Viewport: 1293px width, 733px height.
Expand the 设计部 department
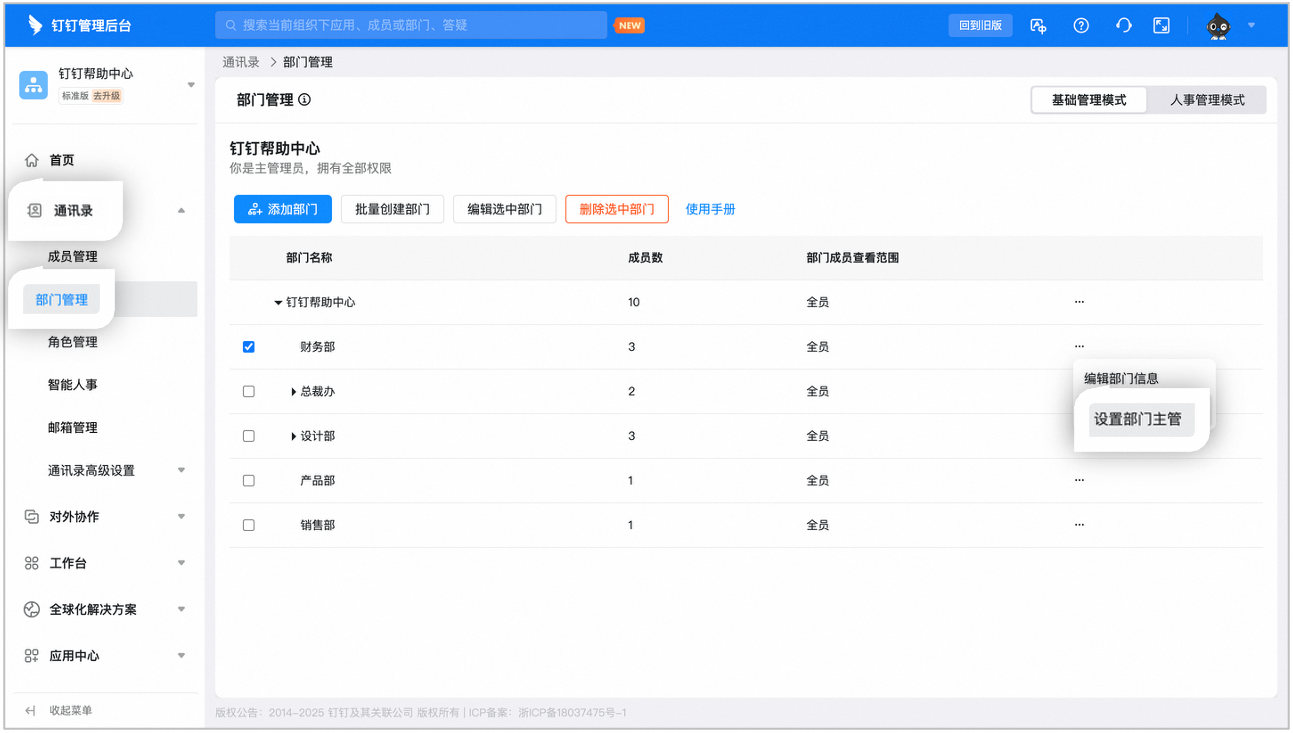click(294, 436)
